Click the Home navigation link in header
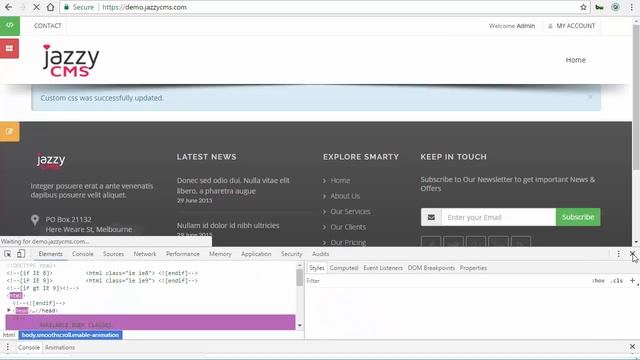The width and height of the screenshot is (640, 360). (x=576, y=60)
